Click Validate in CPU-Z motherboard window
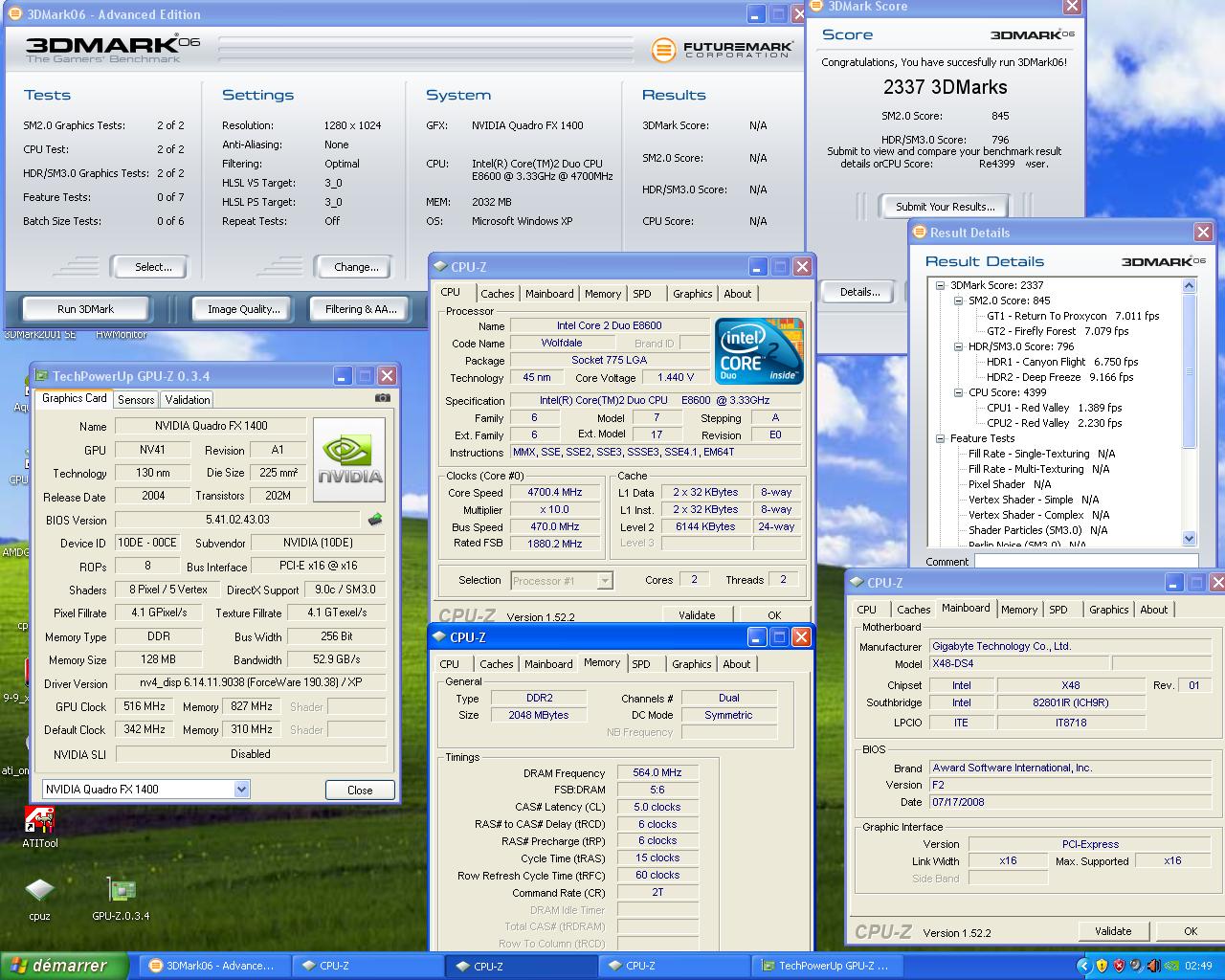 point(1113,931)
